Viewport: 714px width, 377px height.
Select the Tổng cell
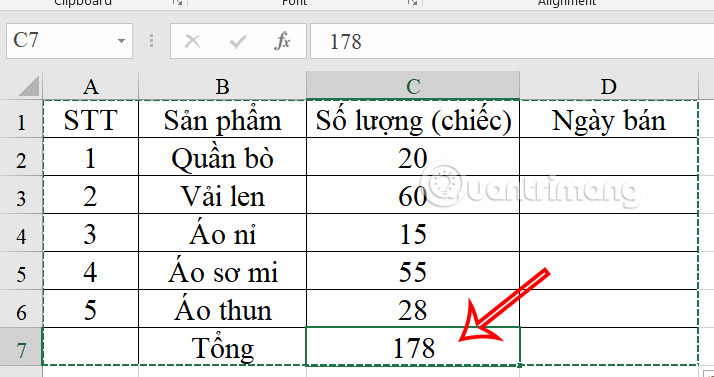(222, 346)
